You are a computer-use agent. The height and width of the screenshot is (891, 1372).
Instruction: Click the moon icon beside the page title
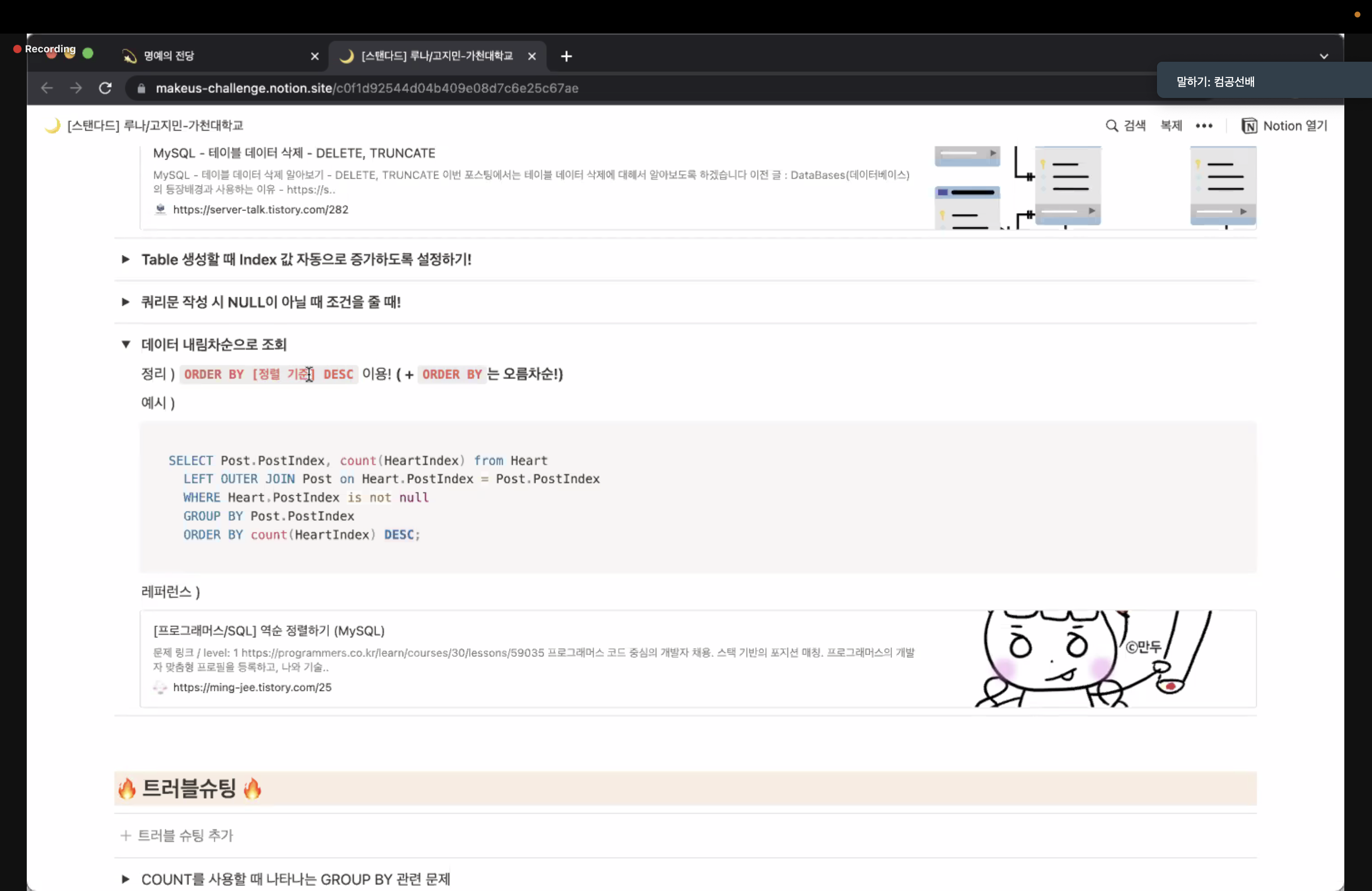click(53, 125)
